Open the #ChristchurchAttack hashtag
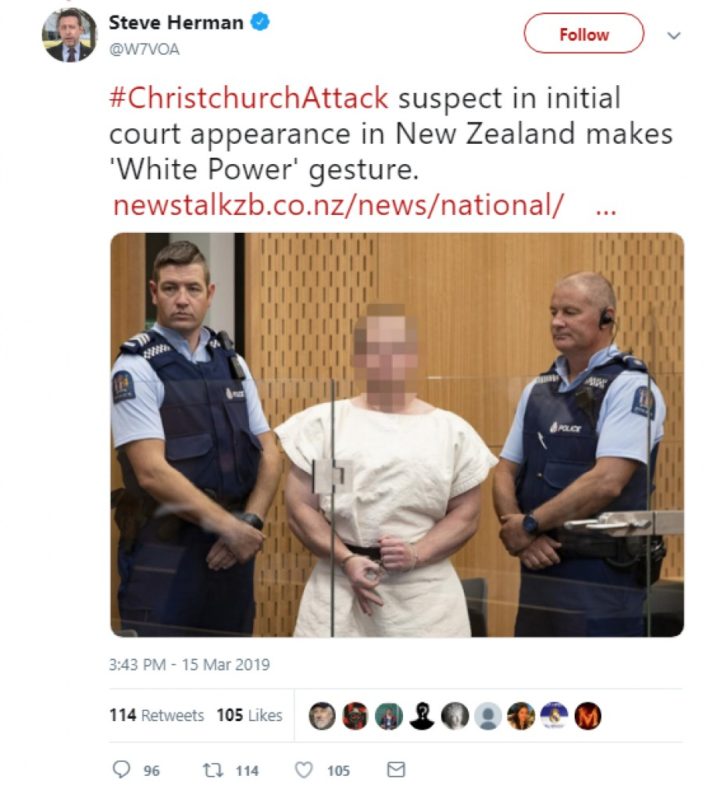Viewport: 717px width, 800px height. pyautogui.click(x=249, y=98)
